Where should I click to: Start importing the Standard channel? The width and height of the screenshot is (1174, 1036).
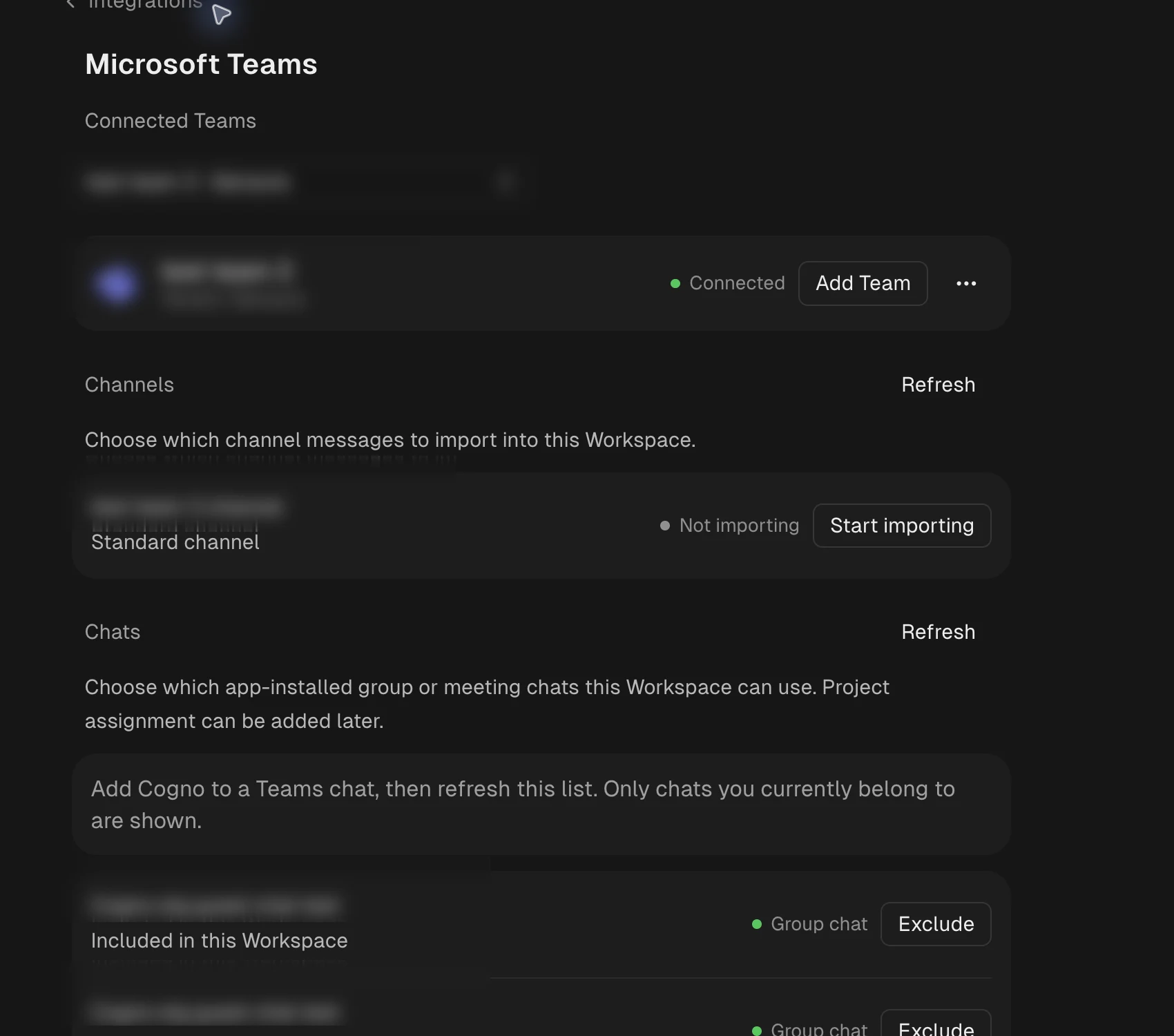pyautogui.click(x=902, y=526)
